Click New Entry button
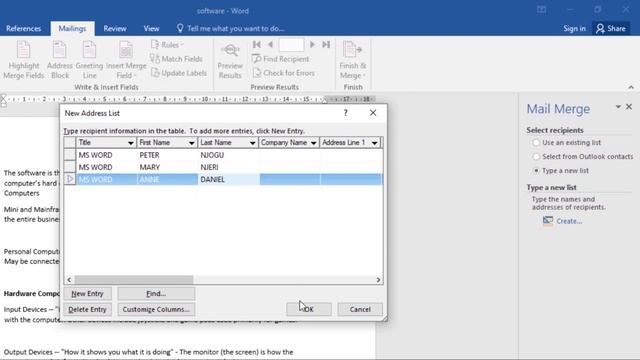This screenshot has width=640, height=360. tap(87, 293)
